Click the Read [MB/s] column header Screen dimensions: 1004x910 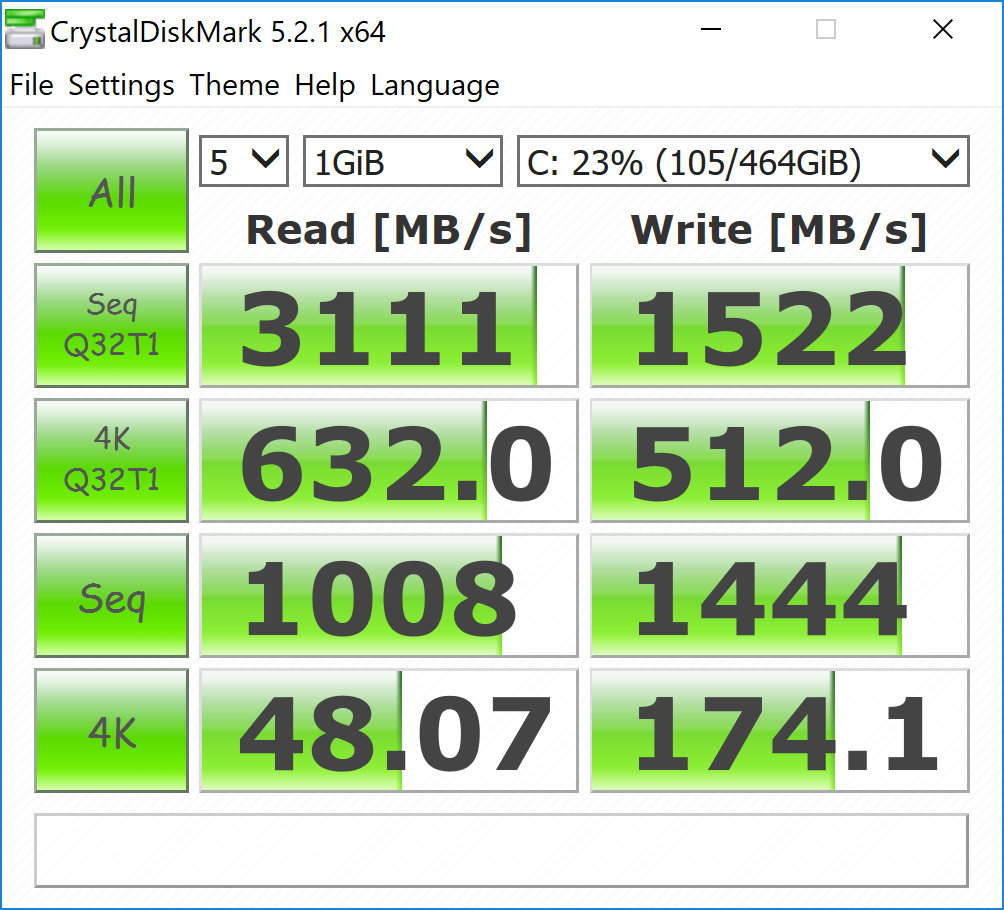389,230
